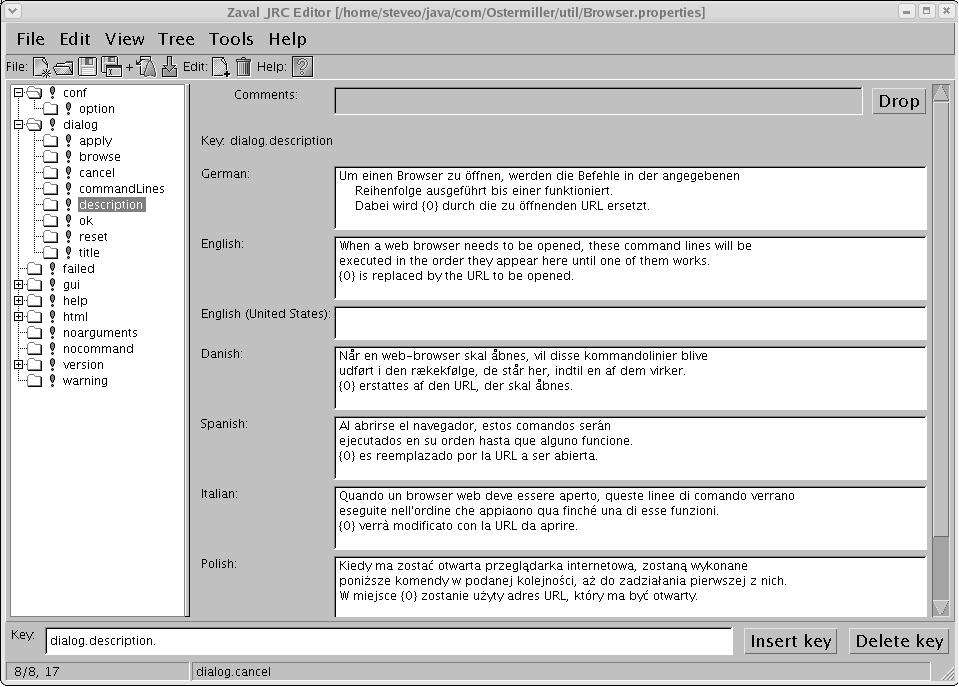
Task: Expand the gui tree node
Action: (18, 284)
